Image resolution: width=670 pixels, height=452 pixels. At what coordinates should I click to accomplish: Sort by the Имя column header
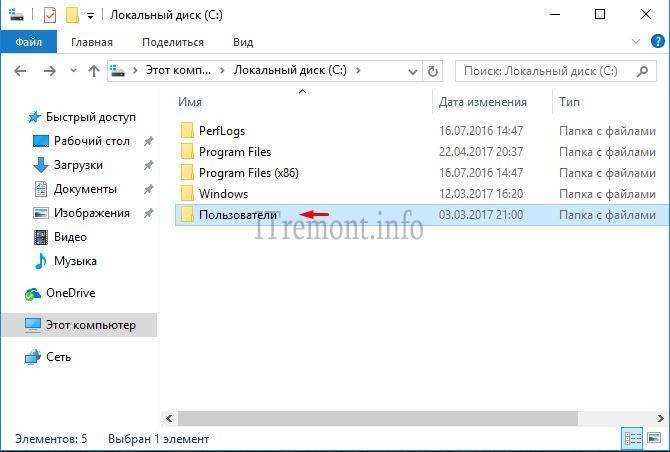pyautogui.click(x=190, y=102)
